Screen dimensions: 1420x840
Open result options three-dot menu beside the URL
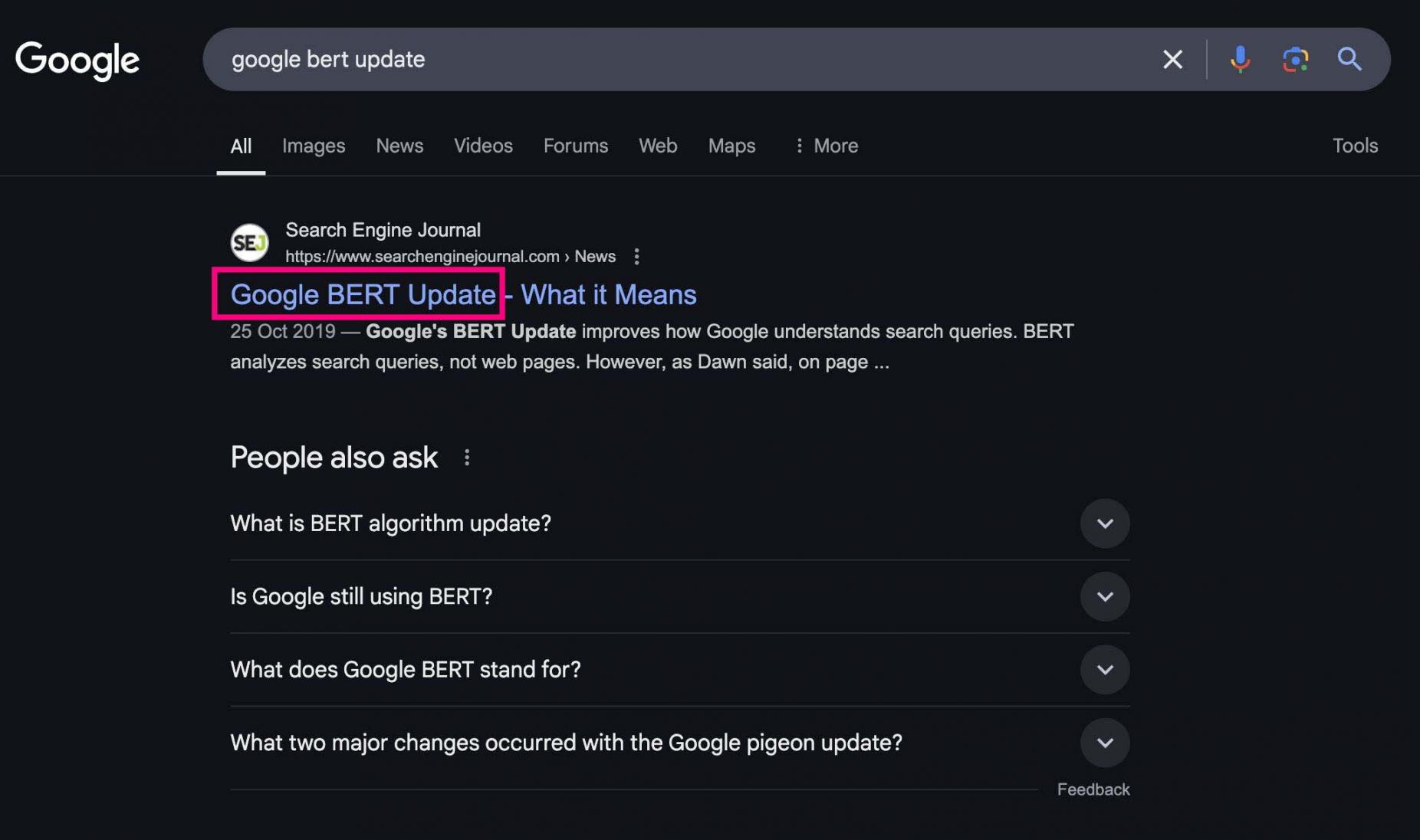pyautogui.click(x=636, y=257)
